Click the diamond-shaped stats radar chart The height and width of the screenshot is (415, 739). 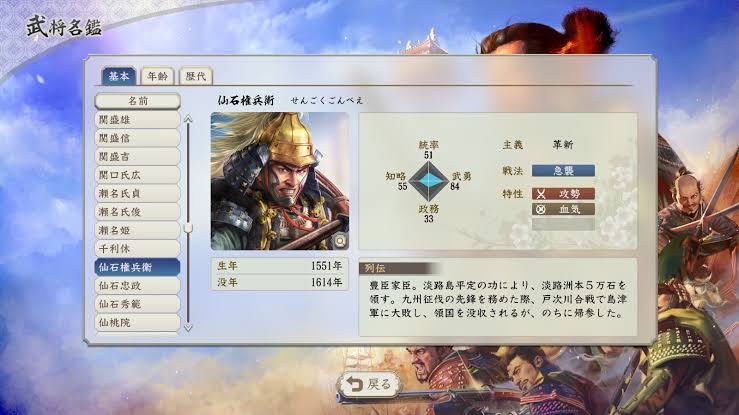428,180
